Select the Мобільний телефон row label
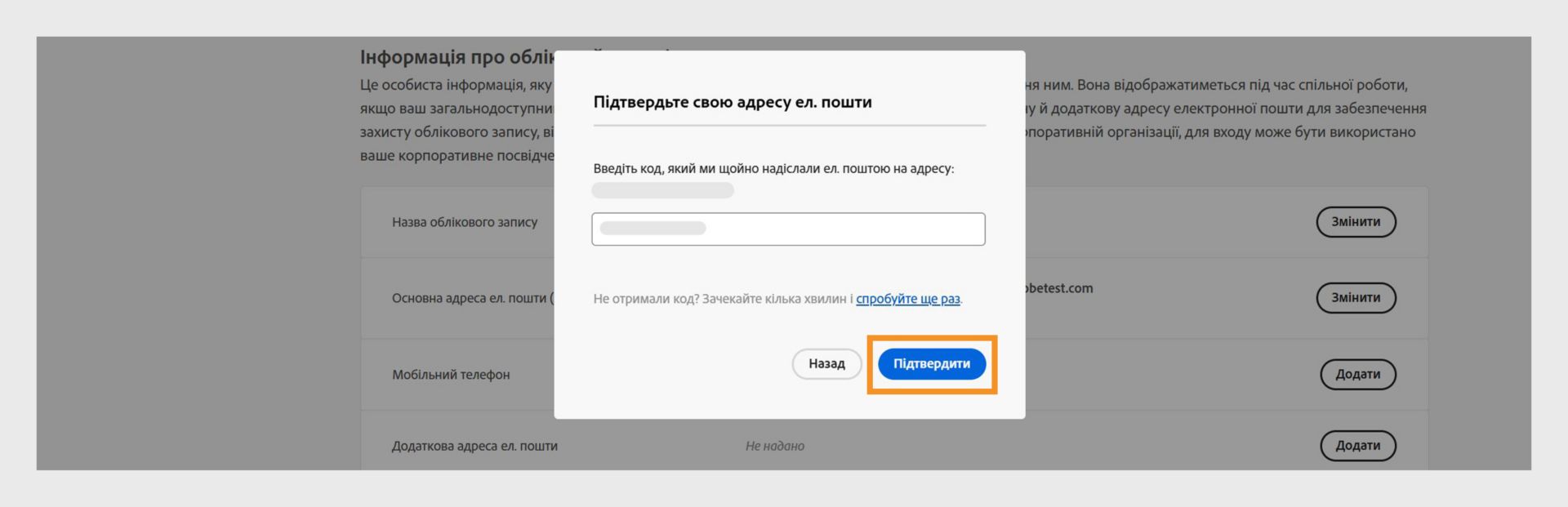 [451, 375]
